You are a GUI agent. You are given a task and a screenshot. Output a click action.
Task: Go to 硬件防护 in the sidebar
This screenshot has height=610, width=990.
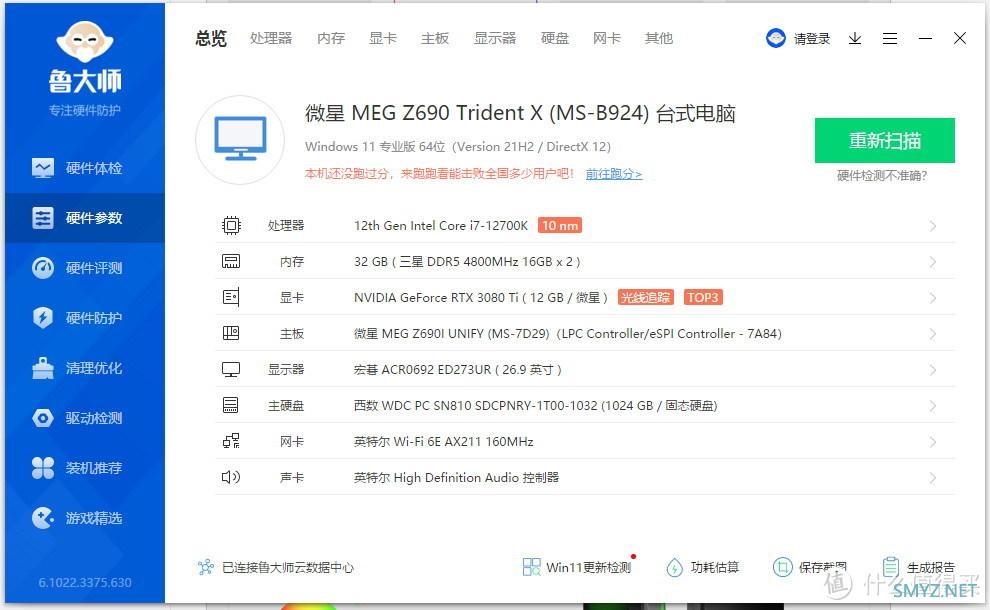(85, 318)
